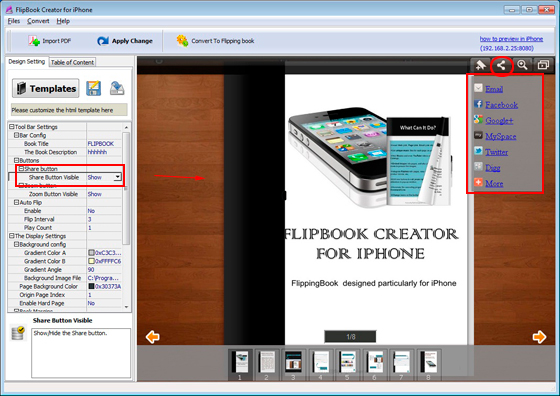Click the save template floppy disk icon
The width and height of the screenshot is (560, 396).
(94, 88)
